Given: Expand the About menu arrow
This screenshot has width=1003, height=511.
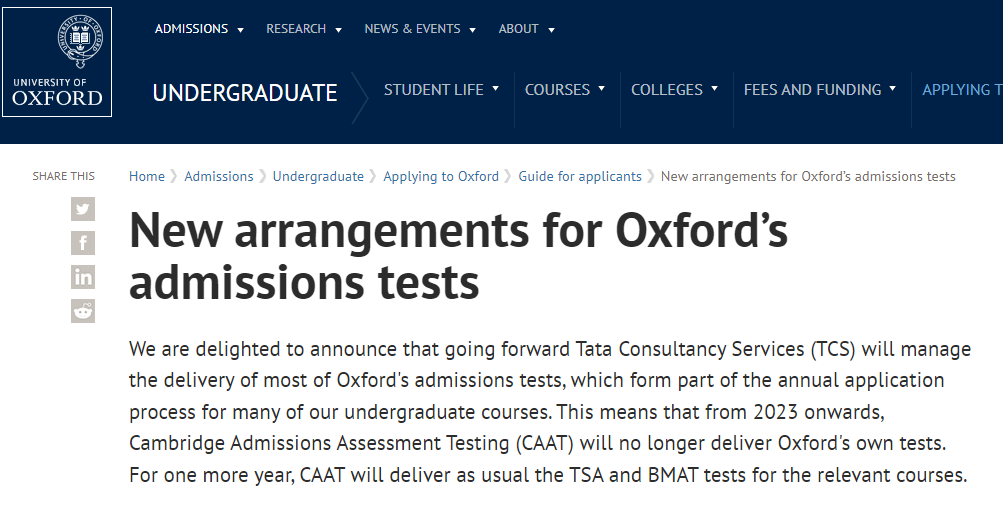Looking at the screenshot, I should pos(551,30).
